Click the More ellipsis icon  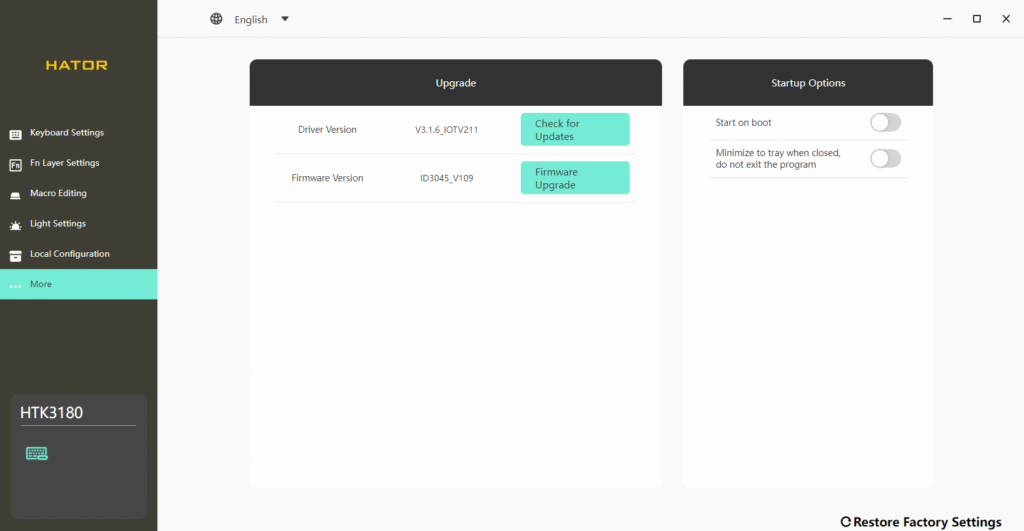tap(16, 285)
